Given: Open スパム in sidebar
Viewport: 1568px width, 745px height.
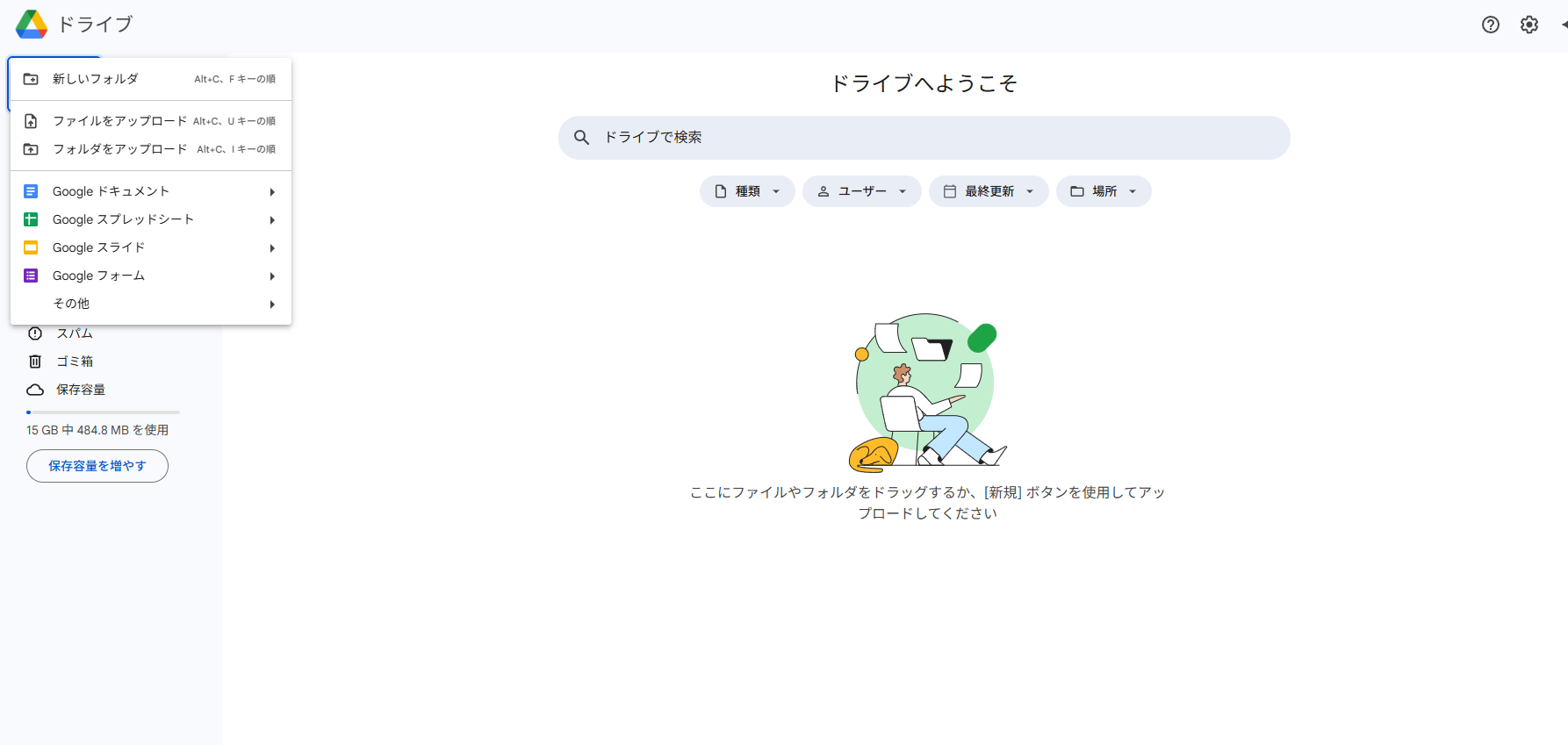Looking at the screenshot, I should [x=75, y=333].
